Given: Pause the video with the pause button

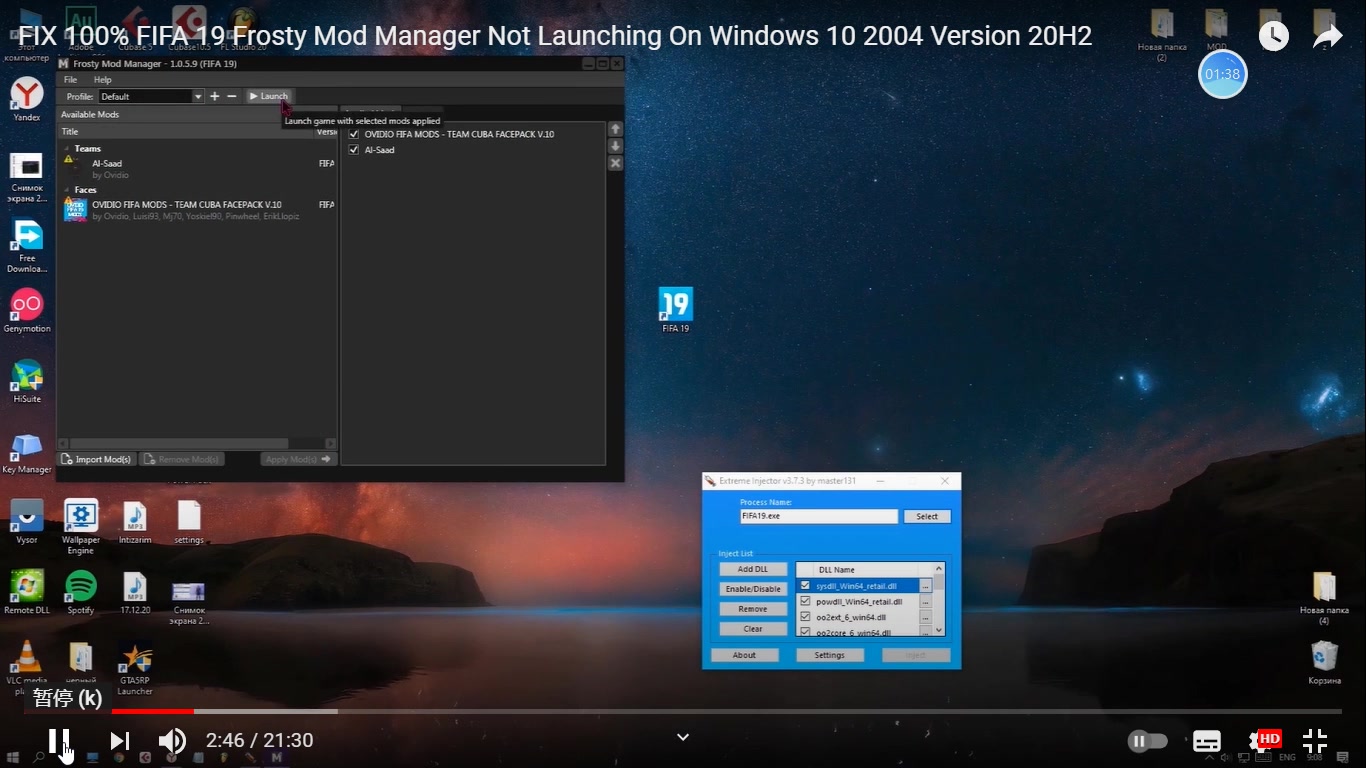Looking at the screenshot, I should (59, 741).
